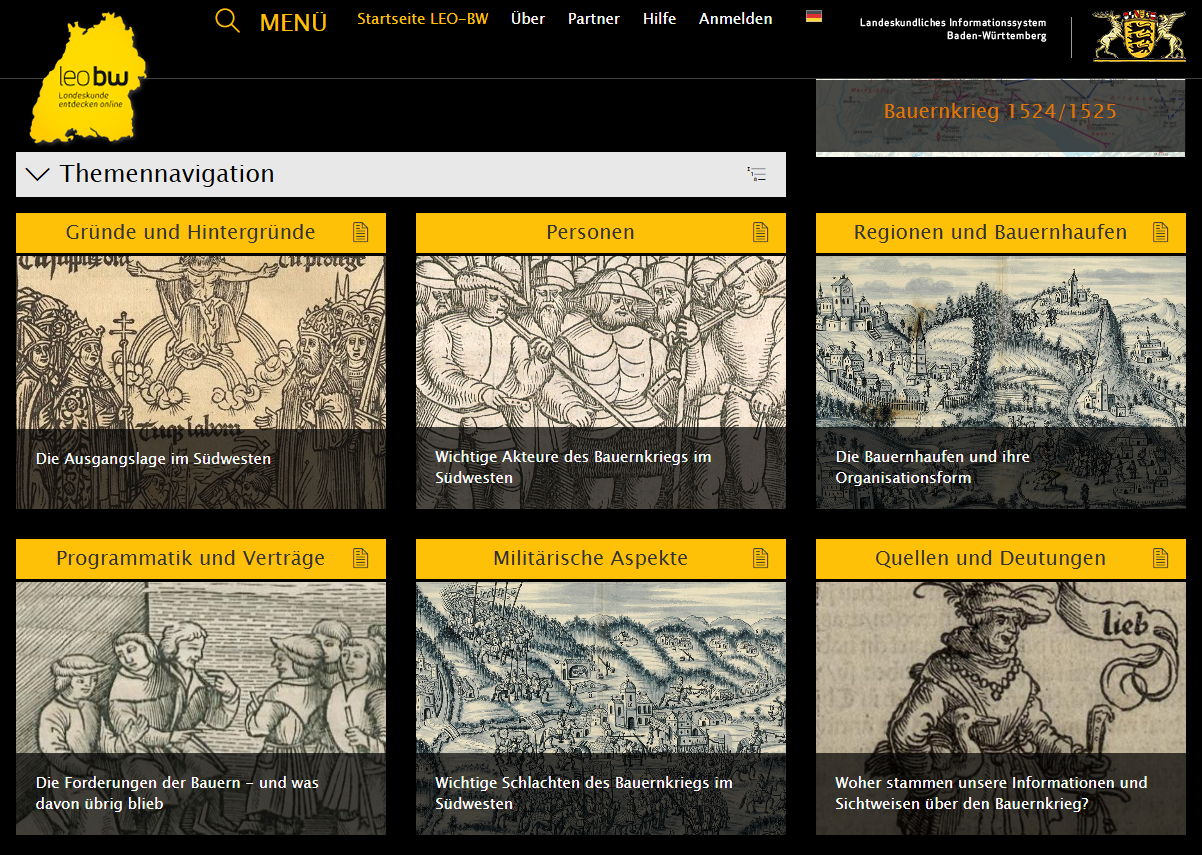Click caption Die Bauernhaufen und ihre Organisationsform
Screen dimensions: 1202x855
[933, 467]
